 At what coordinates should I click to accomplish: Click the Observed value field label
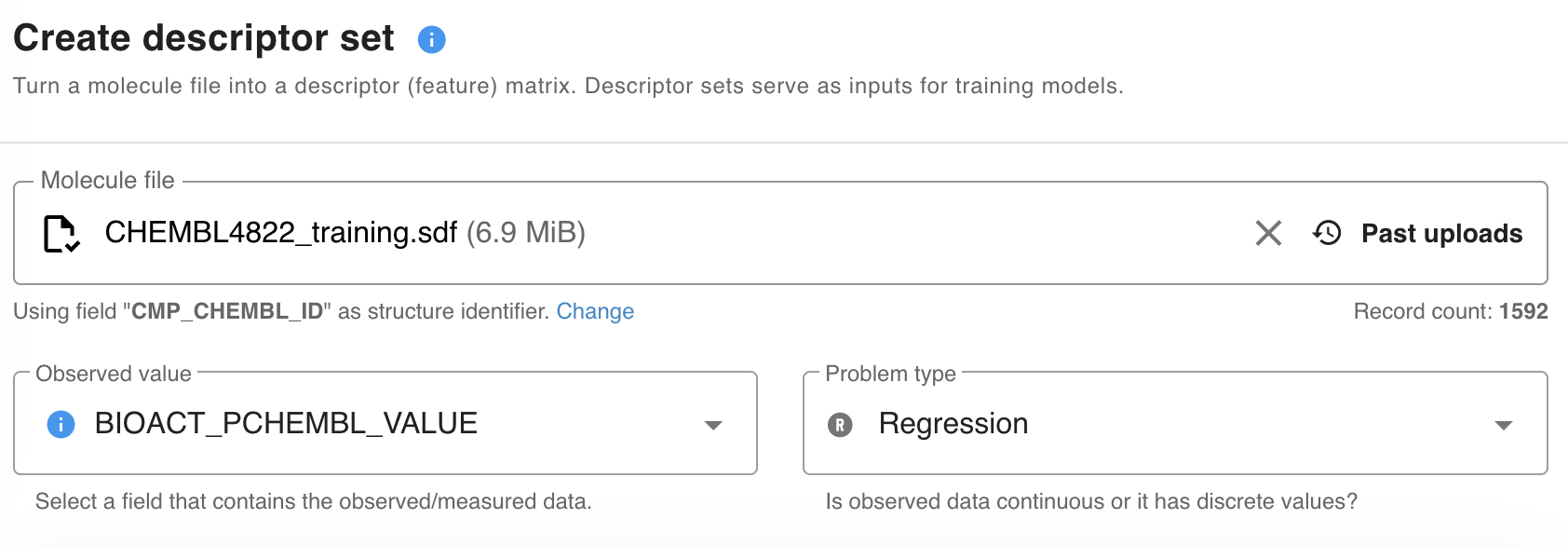point(114,374)
